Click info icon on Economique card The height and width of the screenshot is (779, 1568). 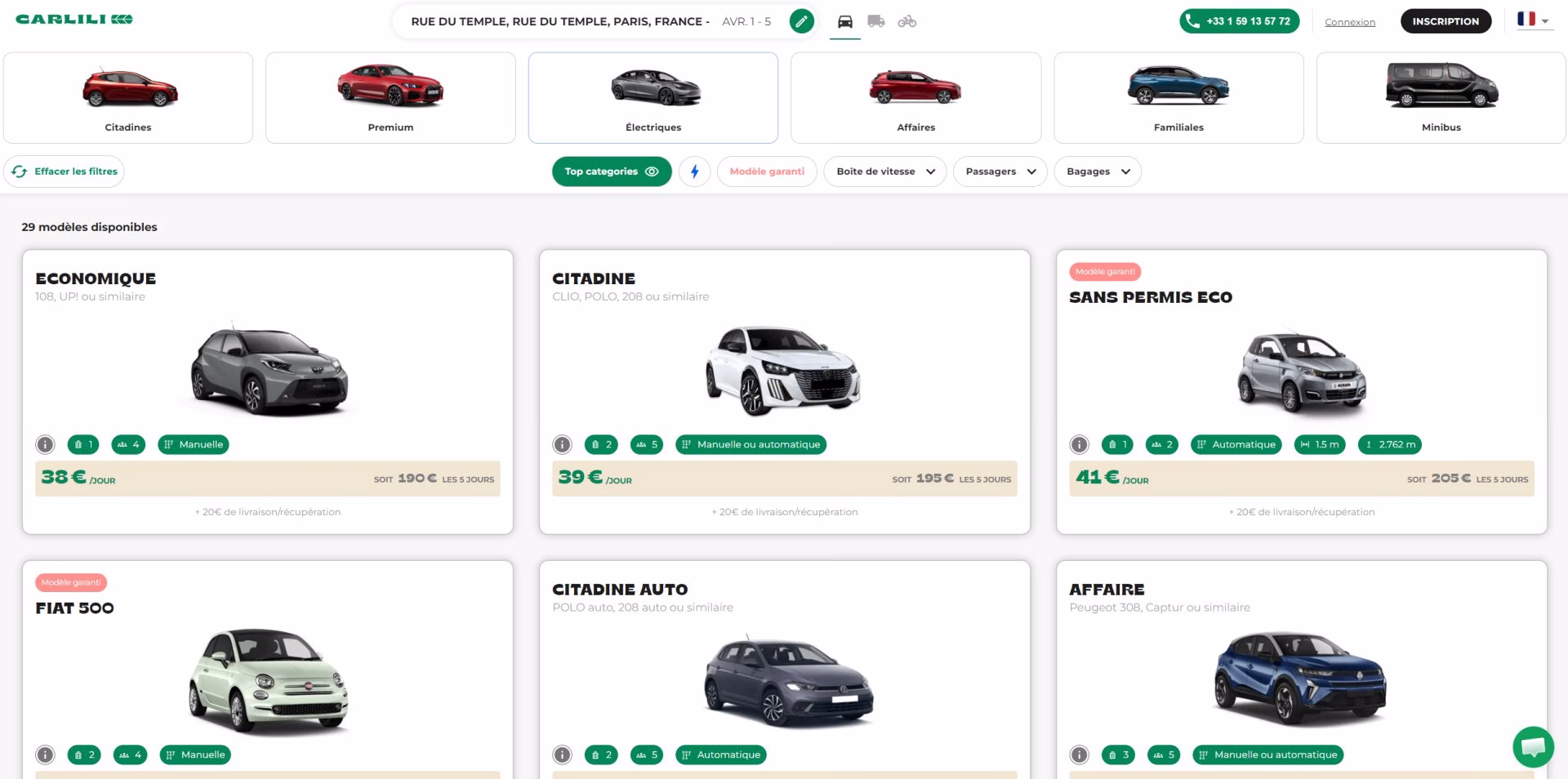pos(45,444)
